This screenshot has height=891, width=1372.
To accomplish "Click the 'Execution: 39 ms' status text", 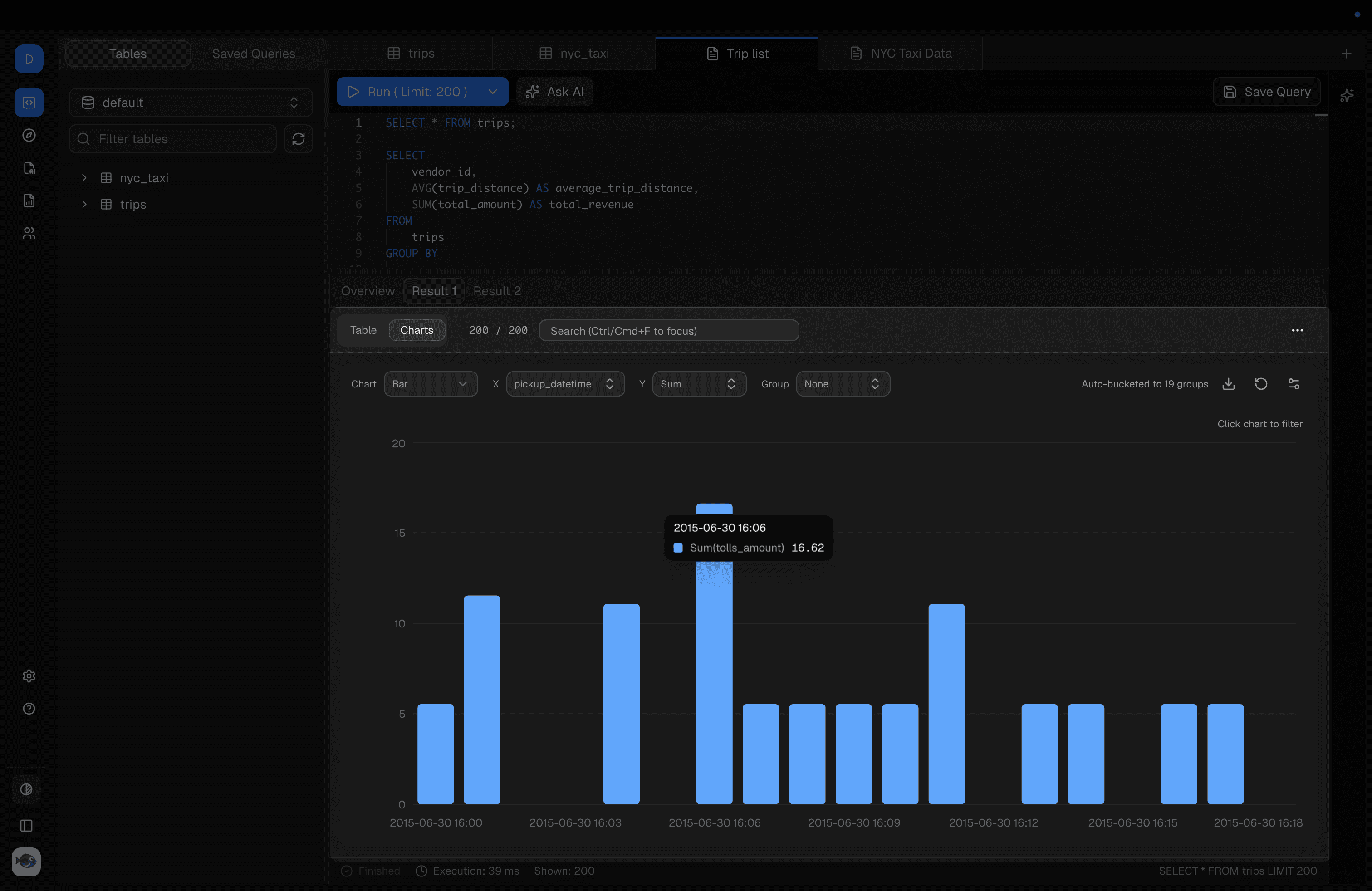I will coord(476,871).
